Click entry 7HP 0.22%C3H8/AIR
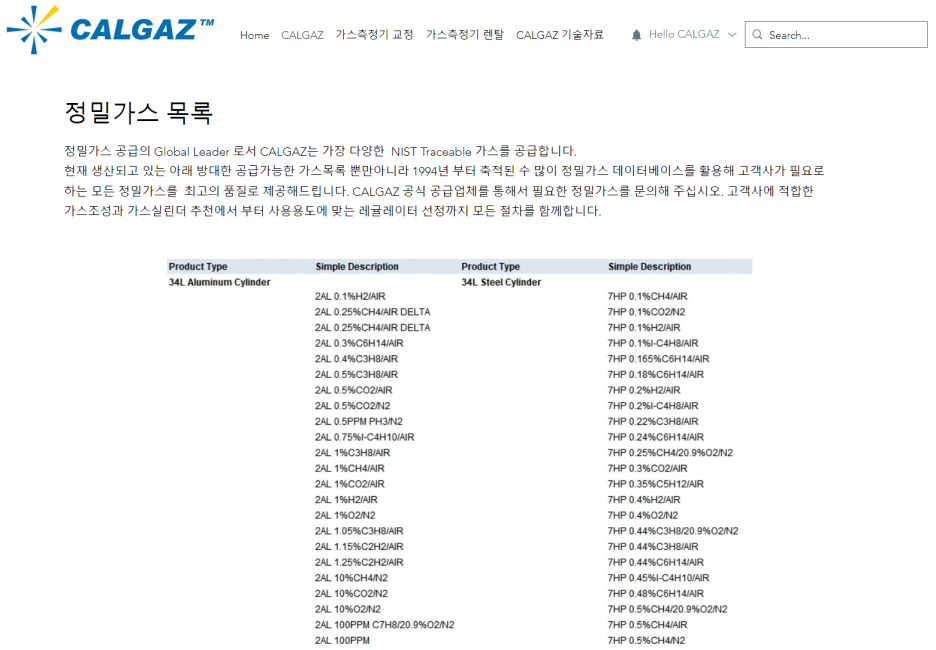Screen dimensions: 936x650 pyautogui.click(x=652, y=421)
